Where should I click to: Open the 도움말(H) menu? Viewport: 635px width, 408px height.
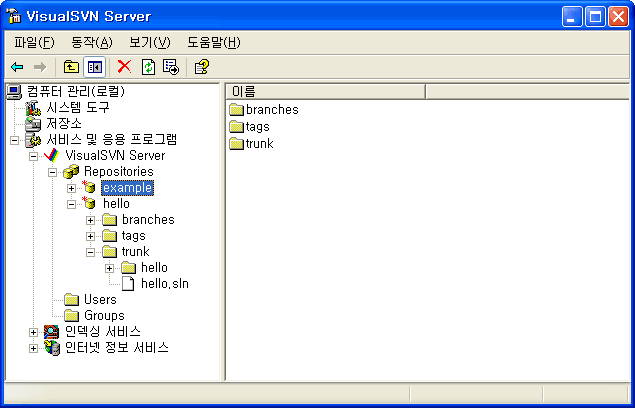pyautogui.click(x=213, y=42)
